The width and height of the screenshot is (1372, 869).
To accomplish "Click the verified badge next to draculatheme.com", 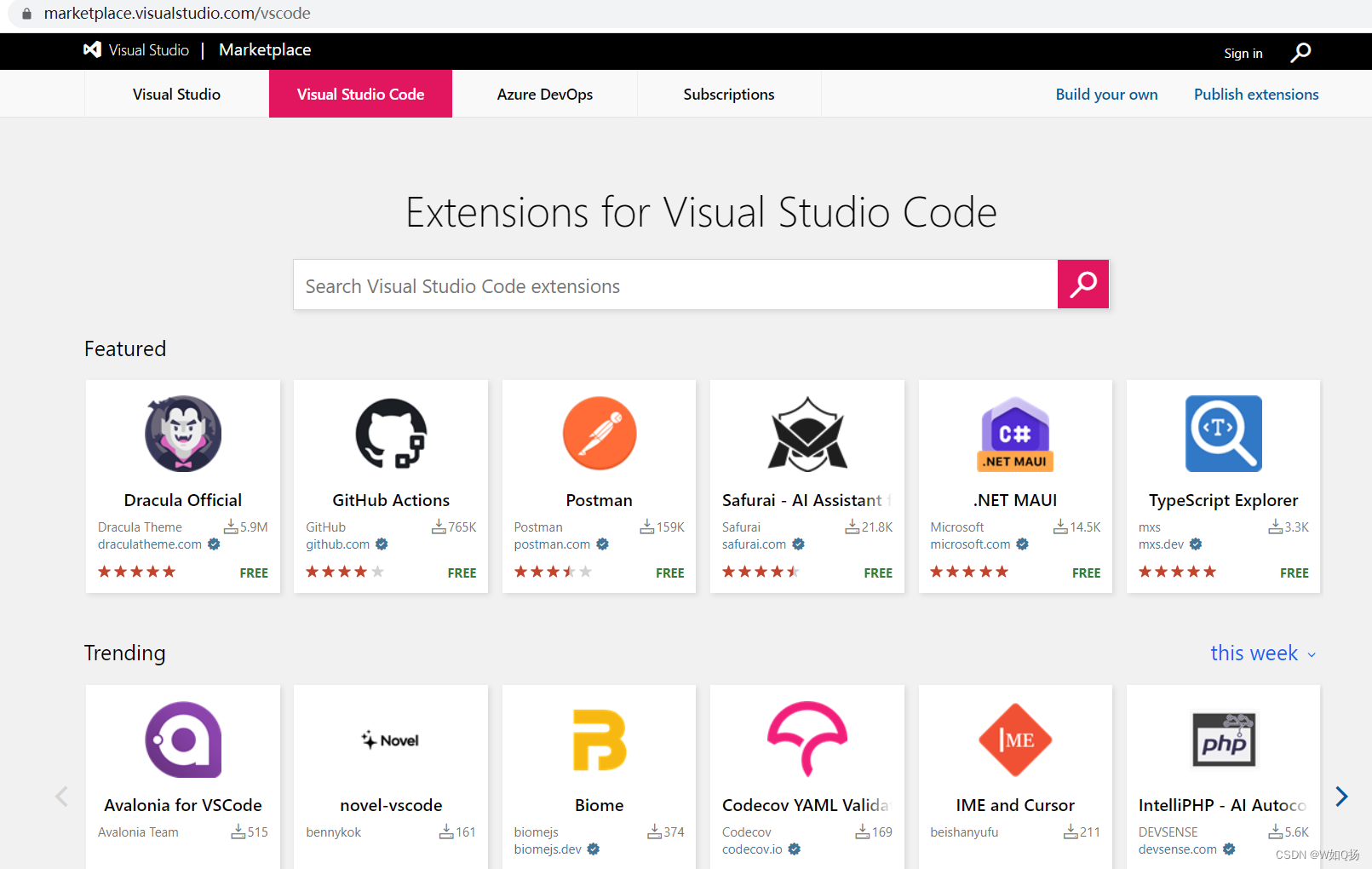I will 214,544.
